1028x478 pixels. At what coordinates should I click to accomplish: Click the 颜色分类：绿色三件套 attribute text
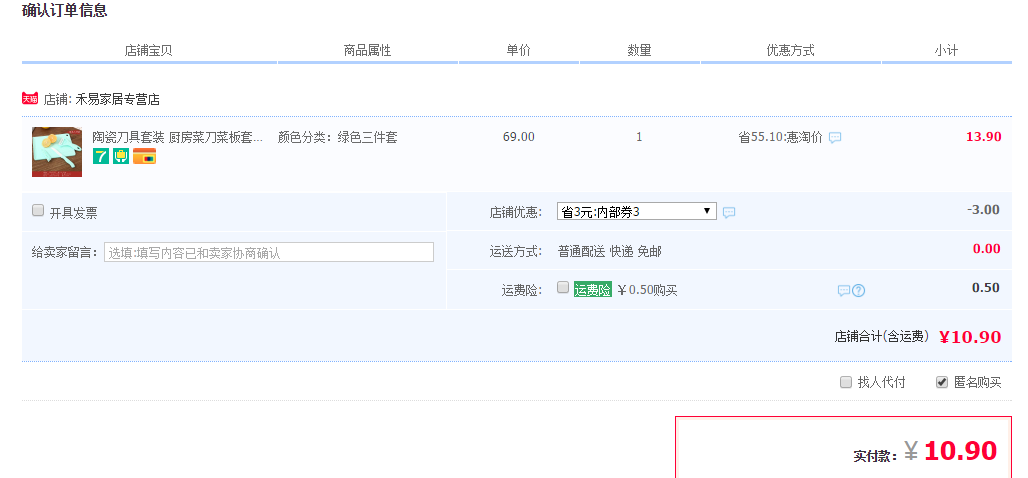(338, 138)
